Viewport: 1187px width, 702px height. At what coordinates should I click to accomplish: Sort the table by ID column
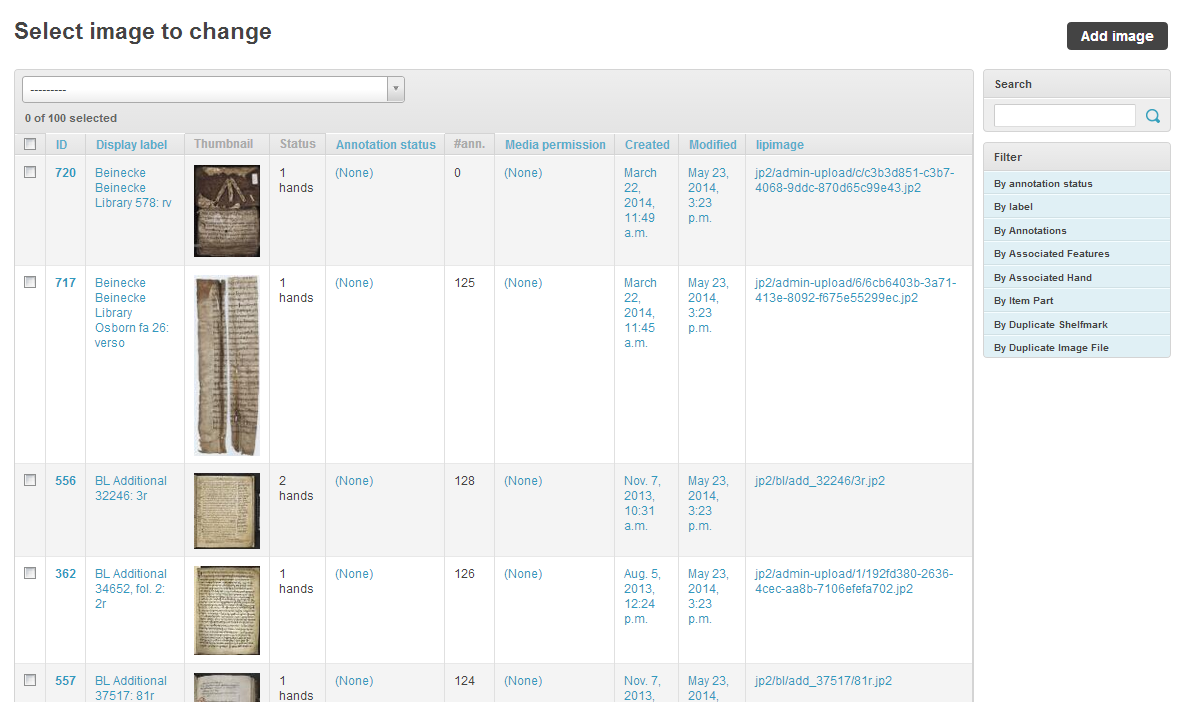(x=62, y=145)
